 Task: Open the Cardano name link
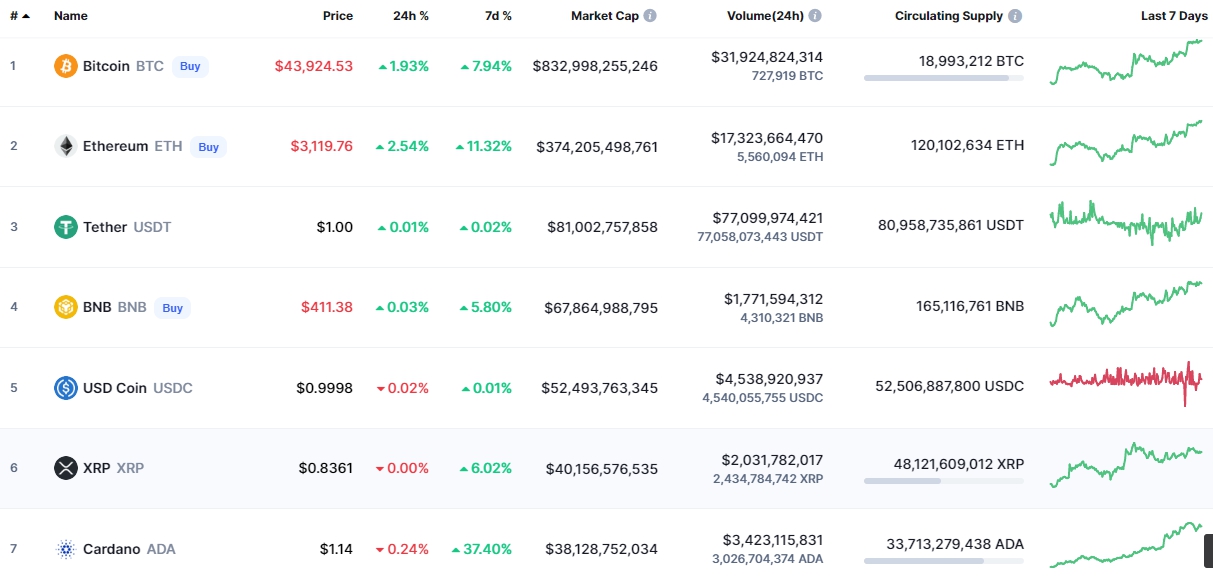(x=112, y=548)
